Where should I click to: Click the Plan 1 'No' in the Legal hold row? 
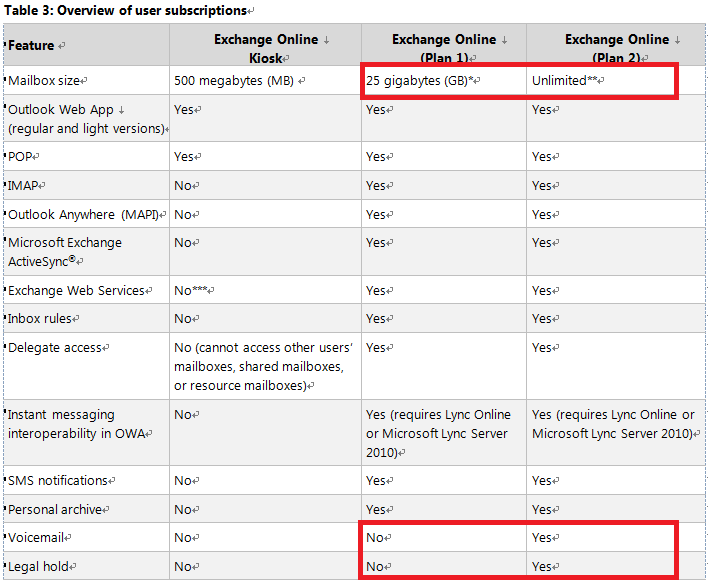pos(375,567)
